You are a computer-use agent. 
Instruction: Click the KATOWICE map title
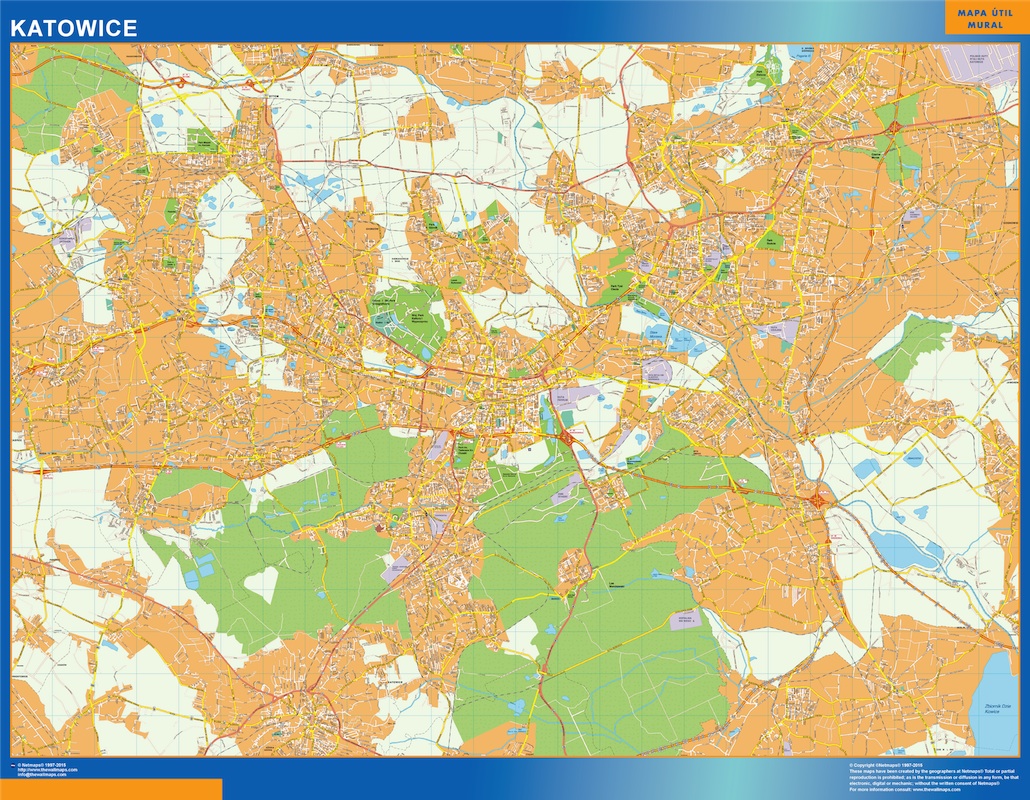tap(74, 28)
